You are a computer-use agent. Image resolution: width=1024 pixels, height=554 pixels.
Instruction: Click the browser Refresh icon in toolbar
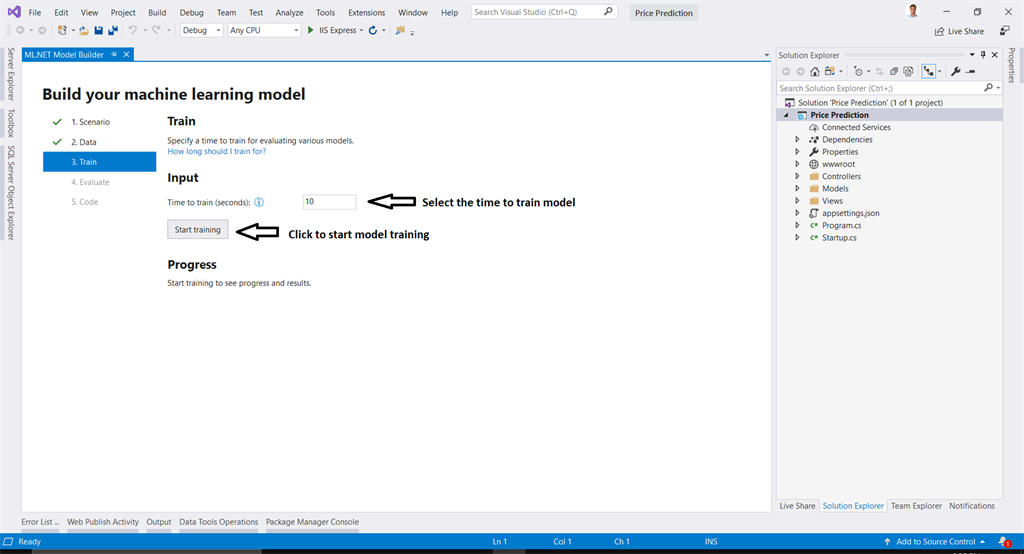tap(373, 30)
